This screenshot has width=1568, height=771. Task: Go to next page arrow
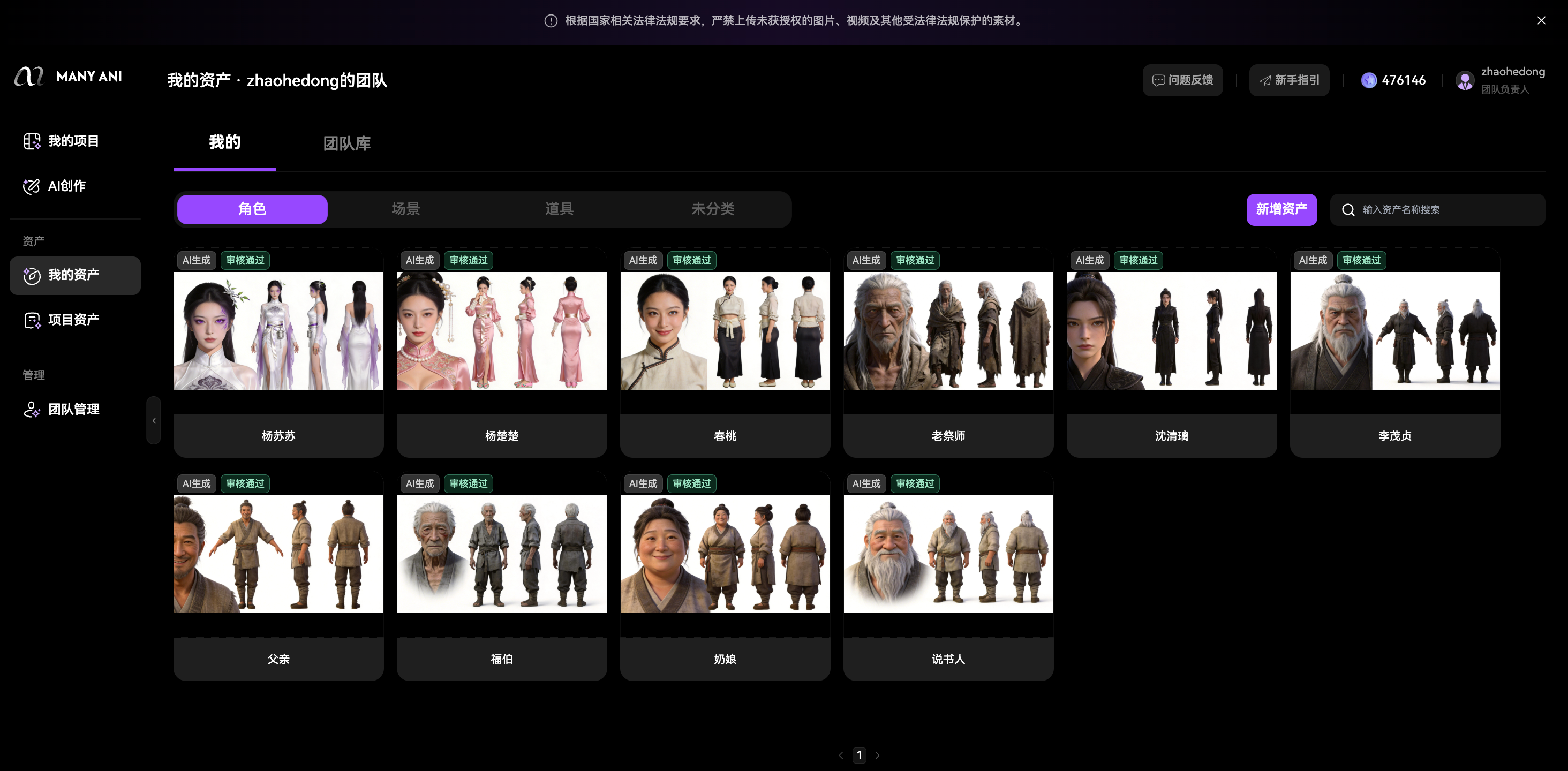pyautogui.click(x=877, y=755)
